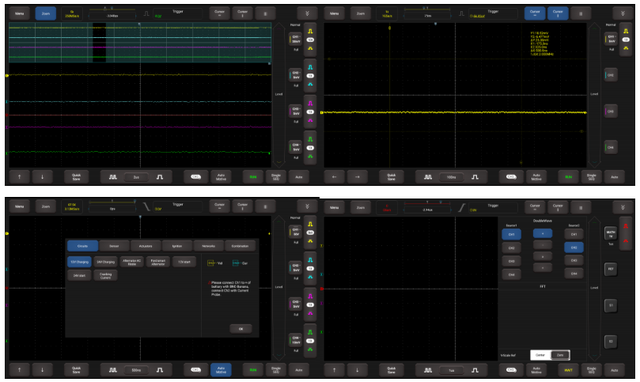The image size is (640, 382).
Task: Click the up arrow in top-left scope
Action: pos(19,177)
